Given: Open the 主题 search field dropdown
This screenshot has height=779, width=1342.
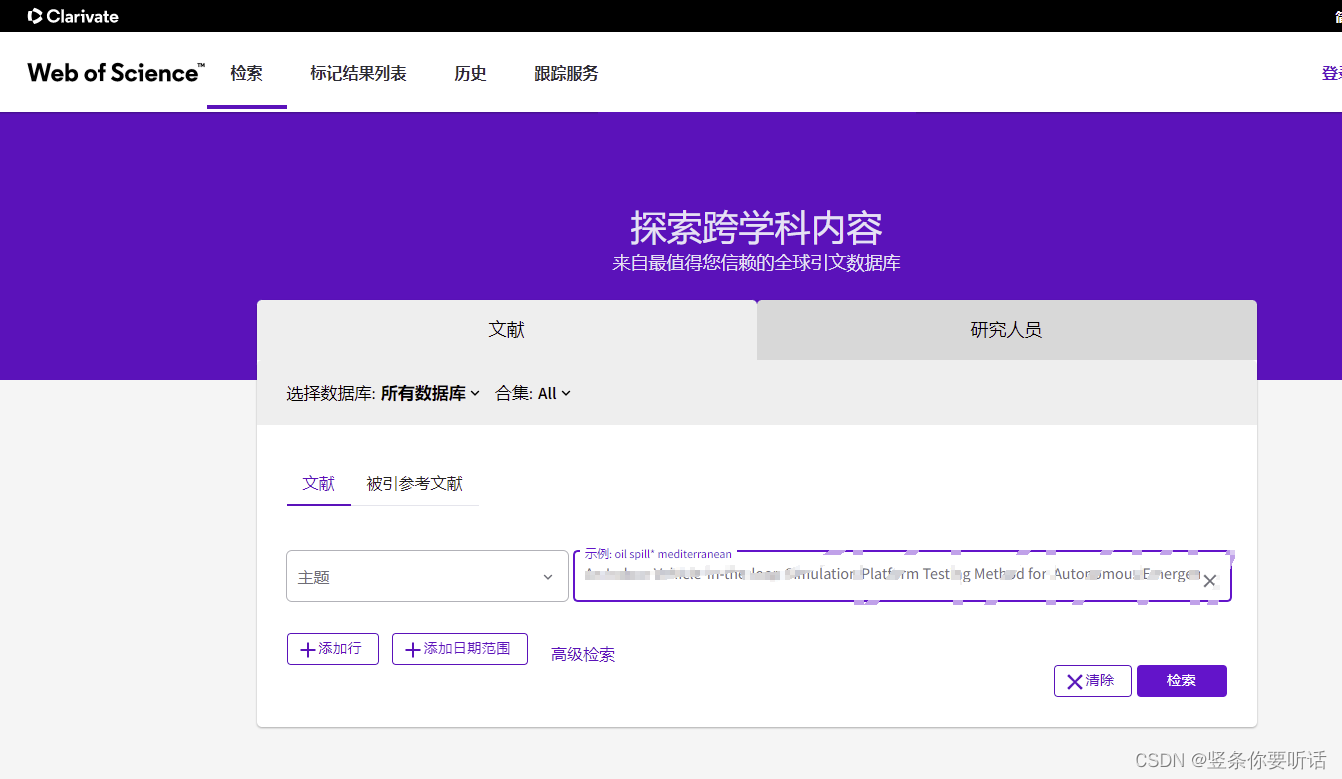Looking at the screenshot, I should tap(427, 576).
